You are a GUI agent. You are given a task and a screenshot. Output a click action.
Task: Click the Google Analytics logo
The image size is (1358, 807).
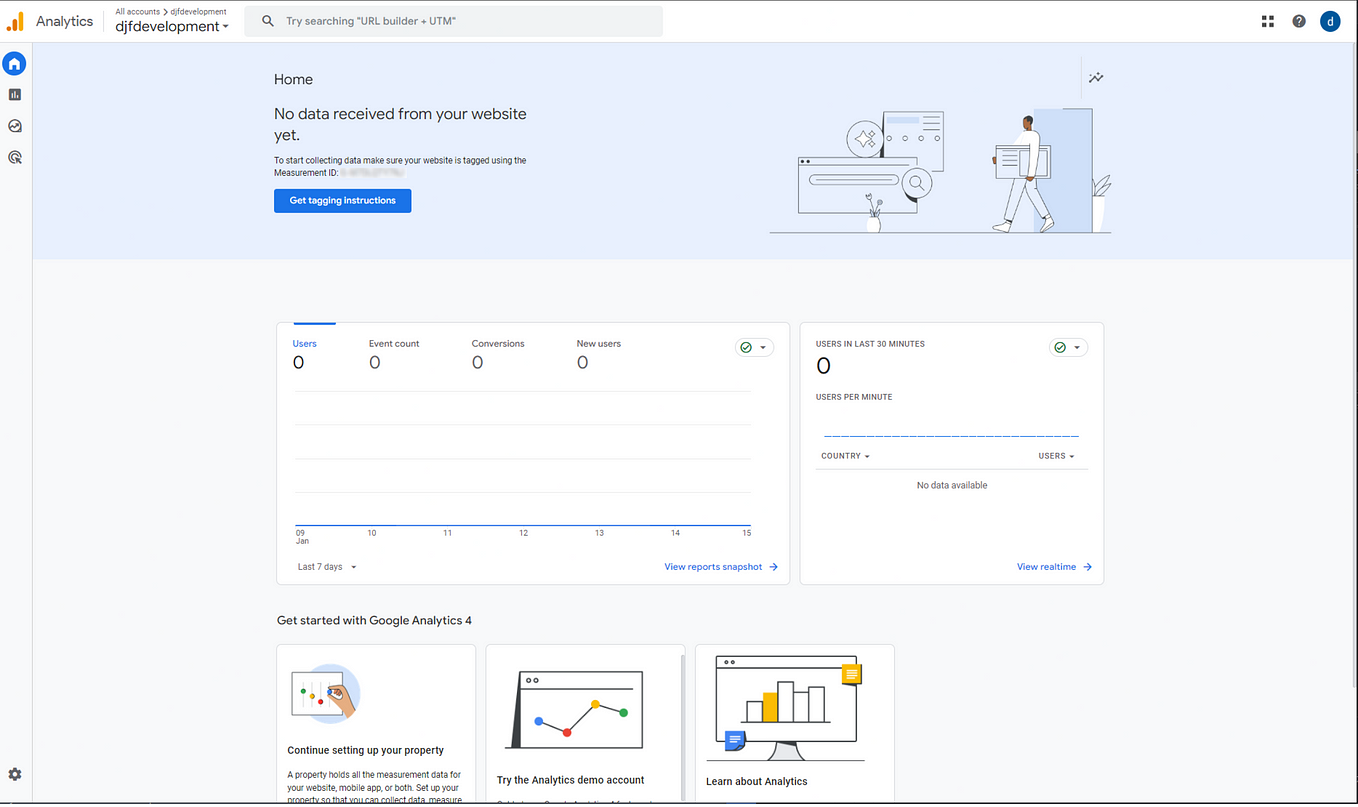coord(15,21)
